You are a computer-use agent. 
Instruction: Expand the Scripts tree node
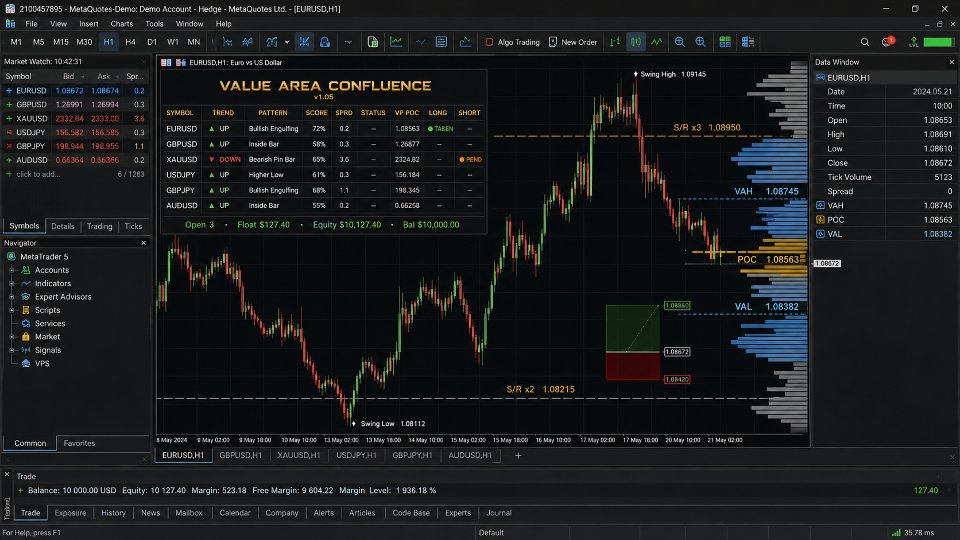pos(12,310)
